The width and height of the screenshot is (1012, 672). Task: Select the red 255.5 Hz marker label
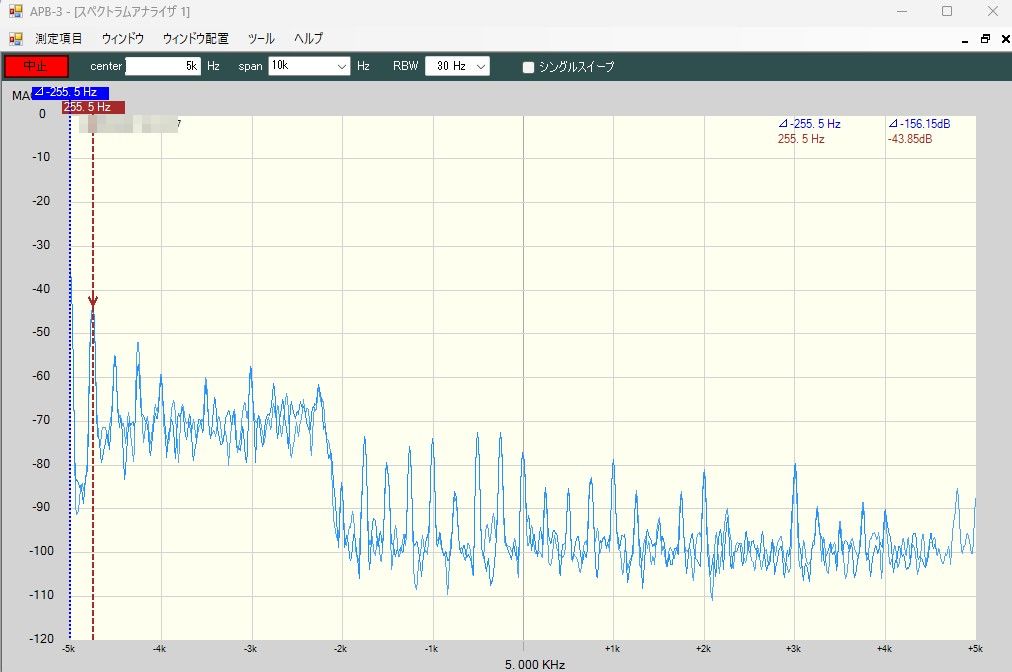point(93,107)
